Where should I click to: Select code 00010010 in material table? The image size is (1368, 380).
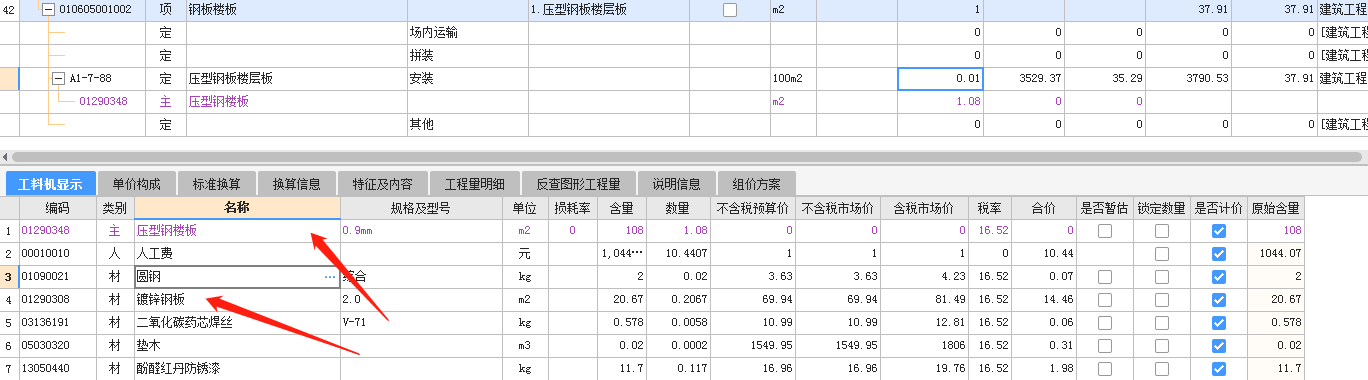pos(57,254)
